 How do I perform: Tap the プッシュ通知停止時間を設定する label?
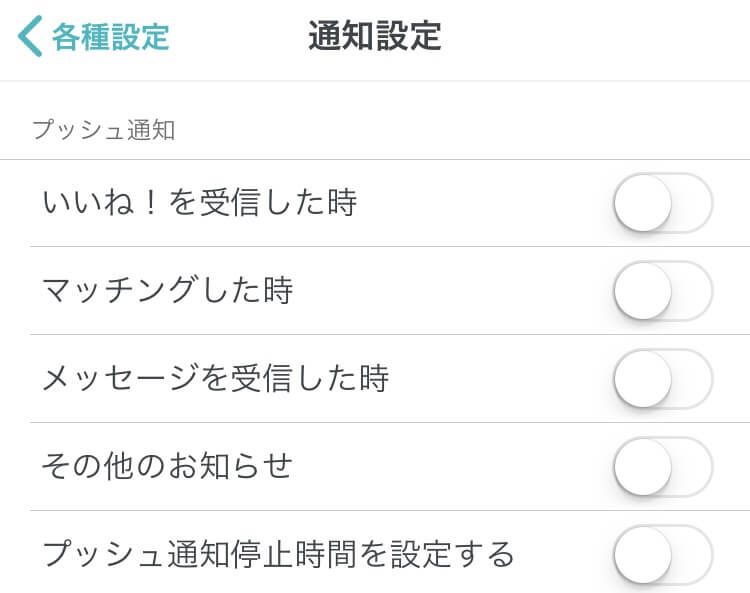click(x=278, y=553)
